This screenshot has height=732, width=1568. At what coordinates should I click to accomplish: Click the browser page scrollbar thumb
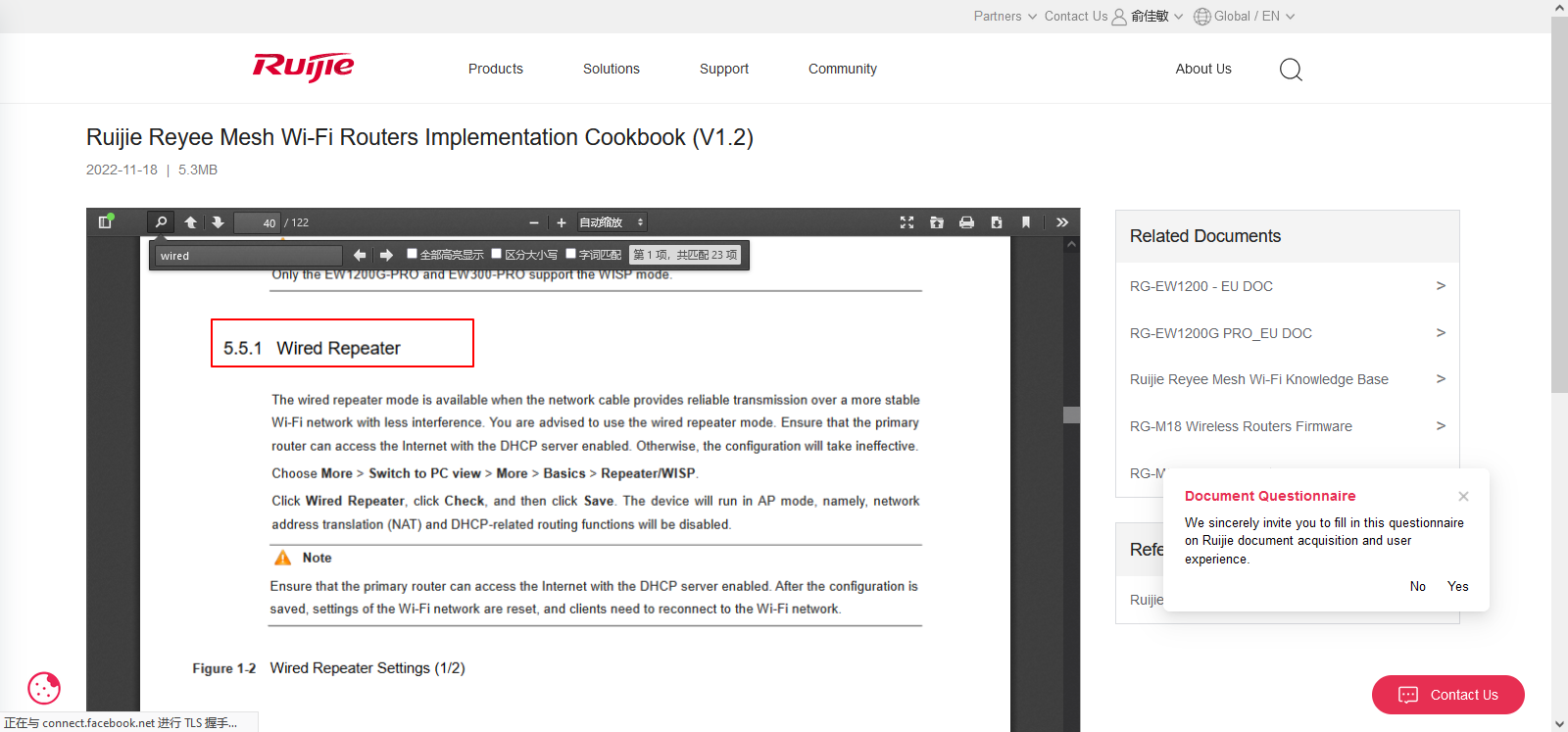point(1559,205)
